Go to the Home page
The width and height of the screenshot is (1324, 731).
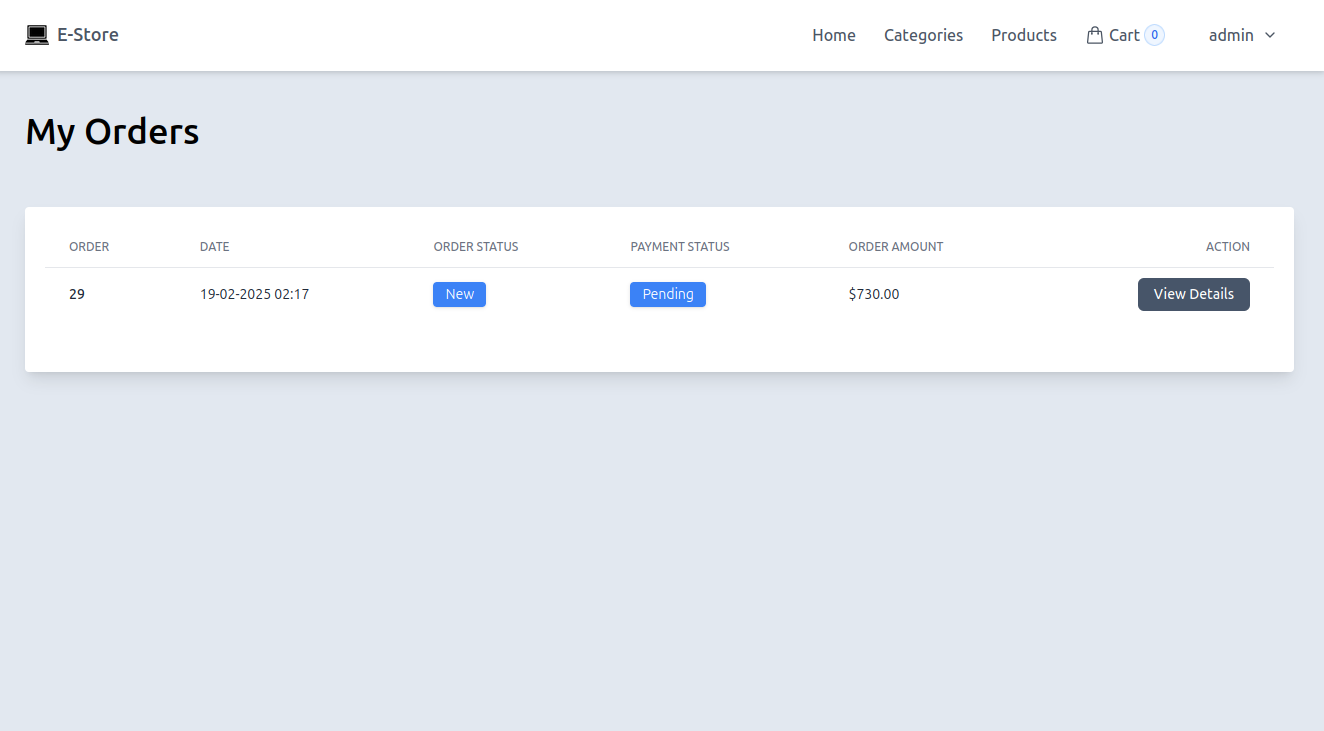[833, 35]
